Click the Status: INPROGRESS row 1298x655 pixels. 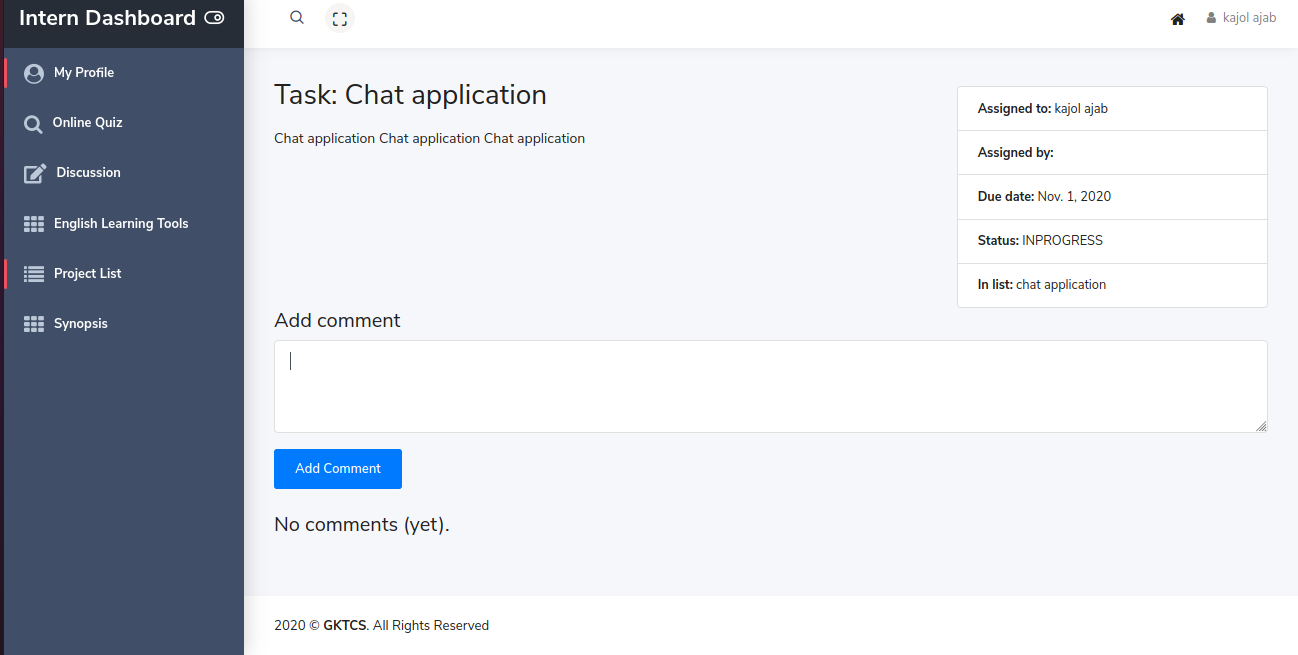pos(1112,241)
